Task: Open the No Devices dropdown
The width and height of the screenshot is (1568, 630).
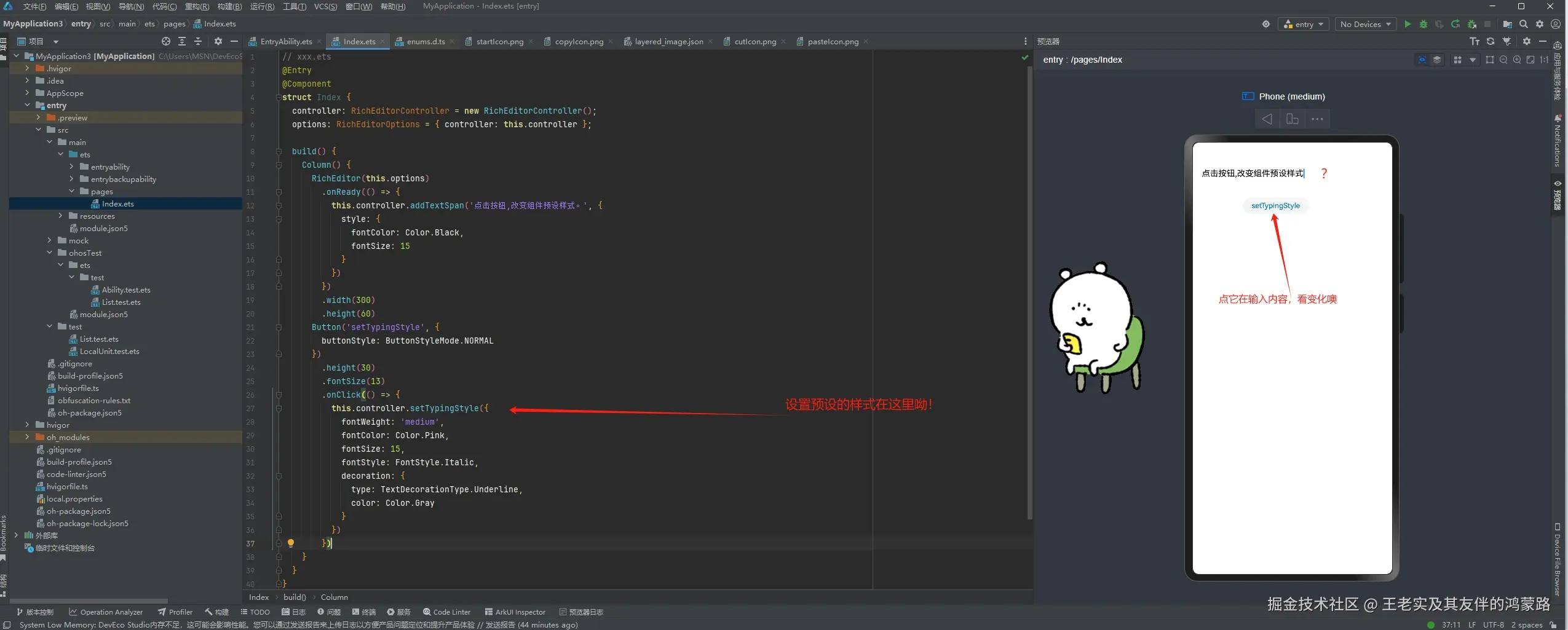Action: coord(1365,24)
